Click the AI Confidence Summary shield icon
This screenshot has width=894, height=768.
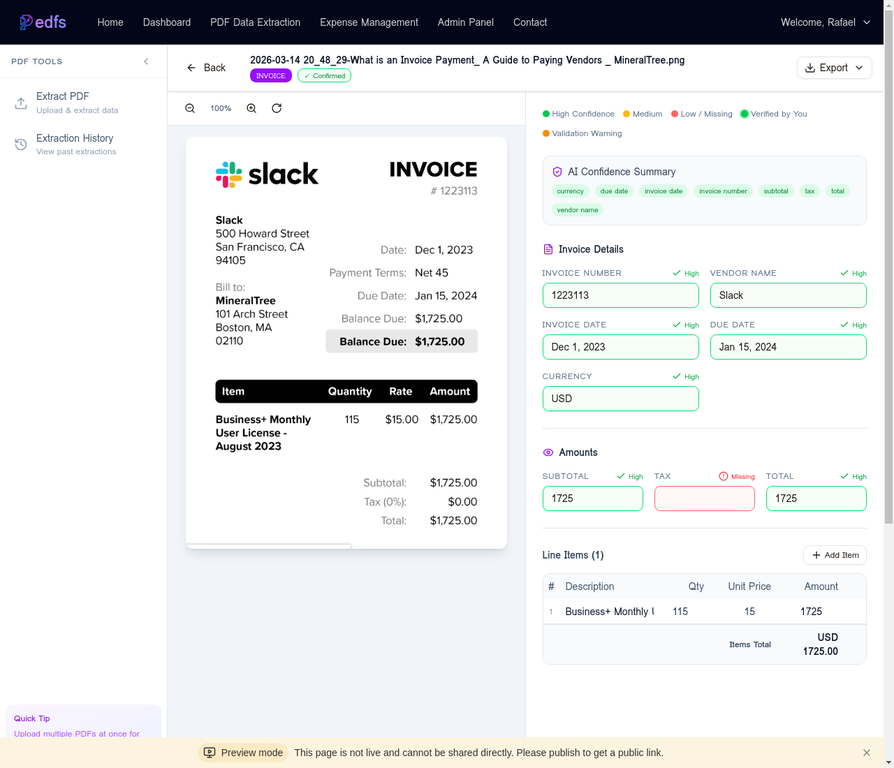point(557,172)
